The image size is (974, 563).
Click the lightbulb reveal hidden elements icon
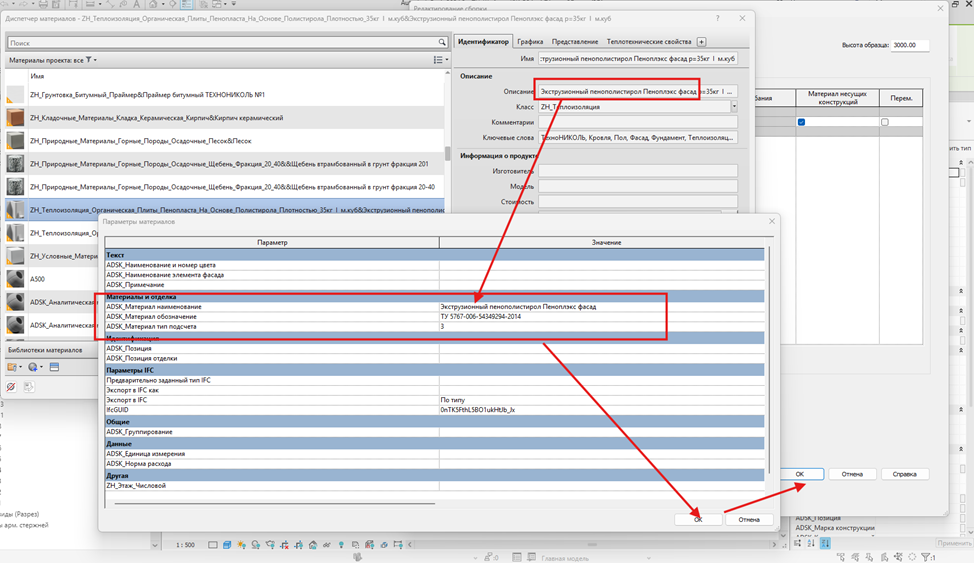(341, 545)
